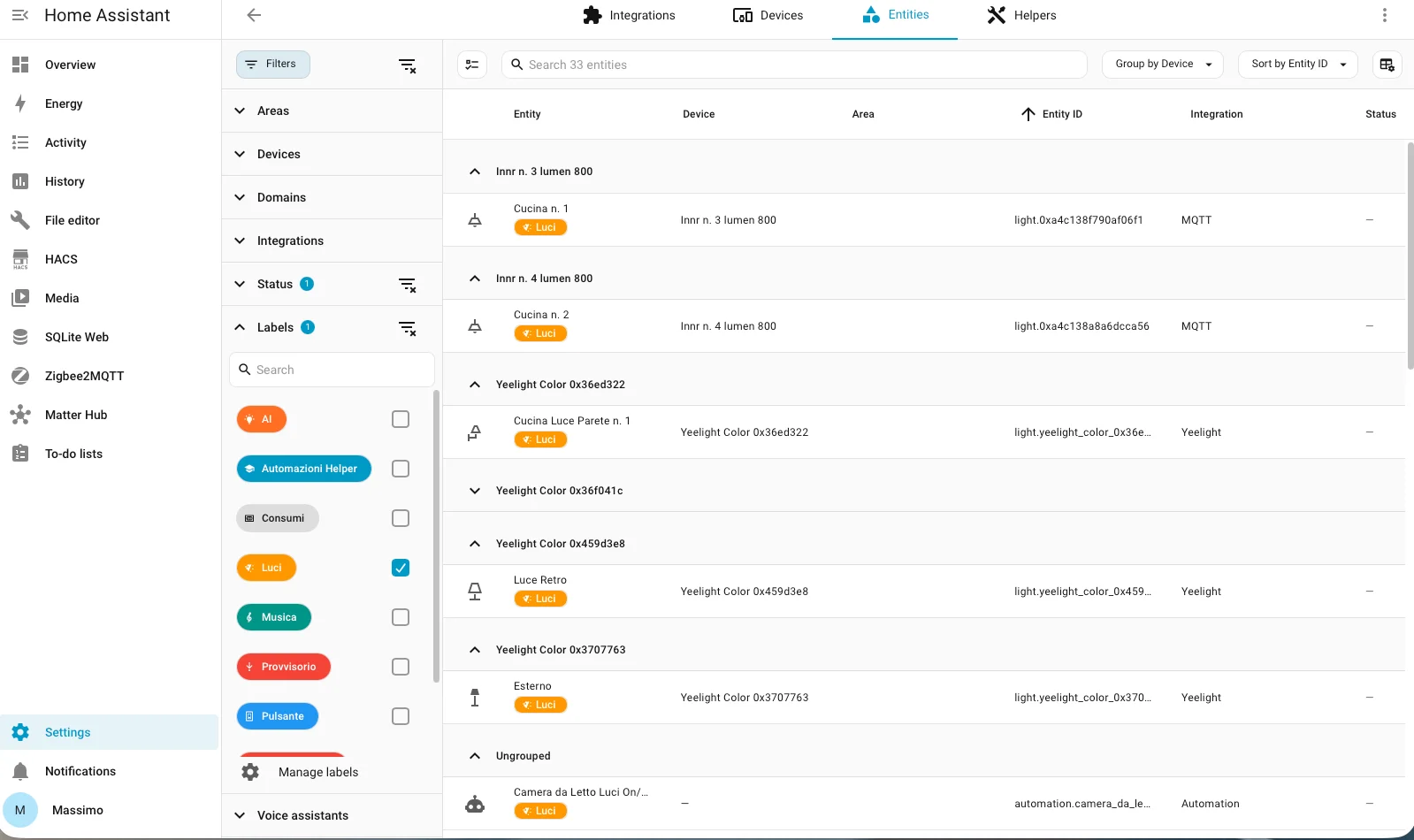1414x840 pixels.
Task: Collapse the sidebar hamburger menu
Action: point(20,15)
